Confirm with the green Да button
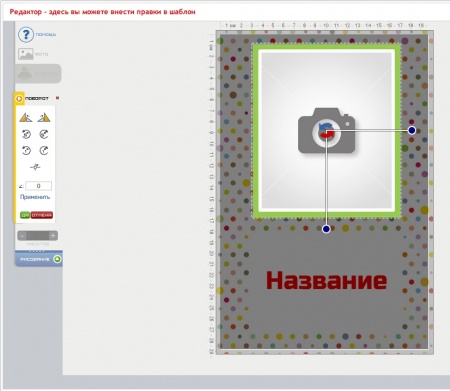450x391 pixels. tap(25, 215)
